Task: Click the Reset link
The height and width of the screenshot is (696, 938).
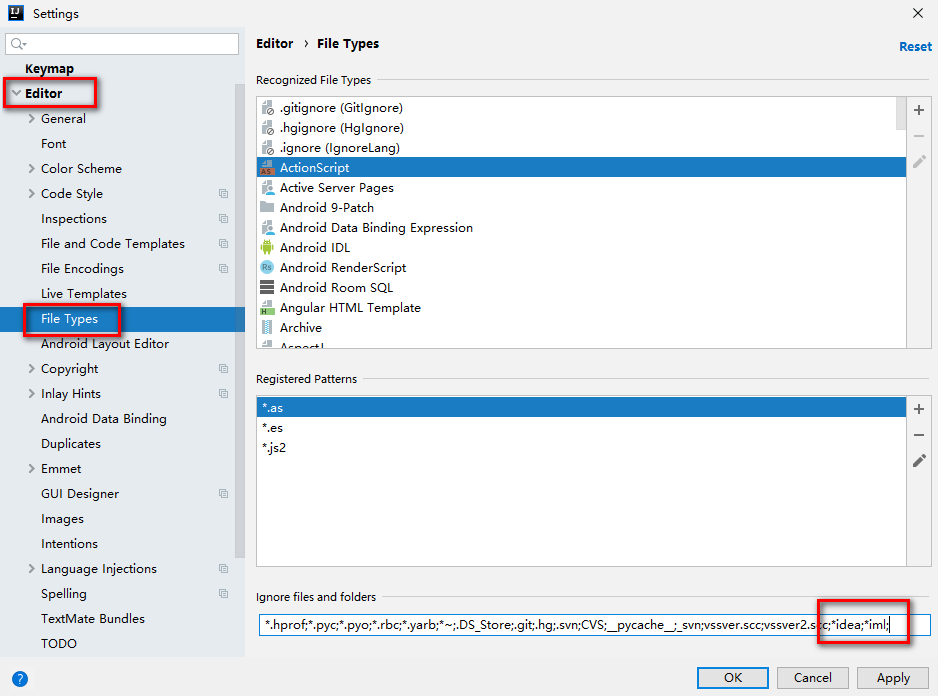Action: pos(915,46)
